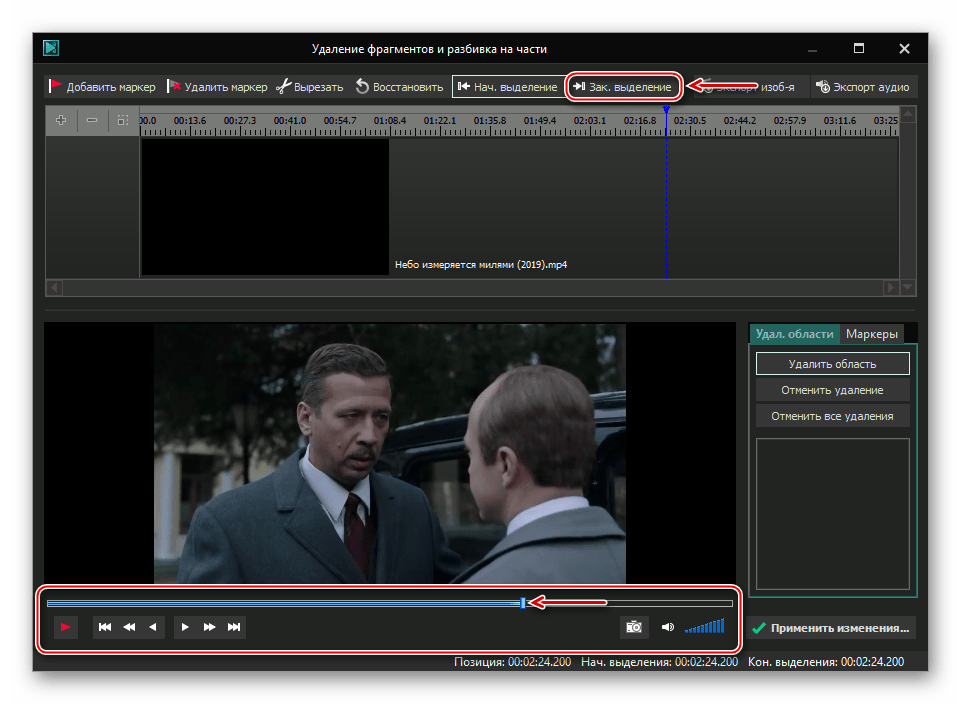Click the Вырезать scissors button
Viewport: 961px width, 704px height.
310,87
